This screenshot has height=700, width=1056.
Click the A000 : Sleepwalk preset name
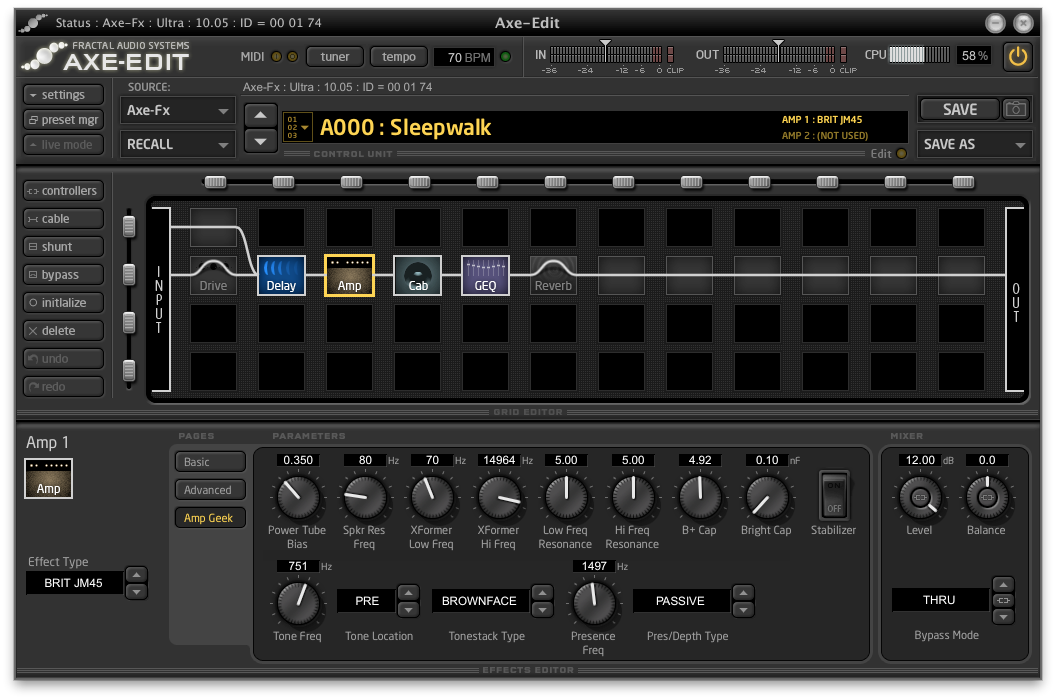(405, 127)
